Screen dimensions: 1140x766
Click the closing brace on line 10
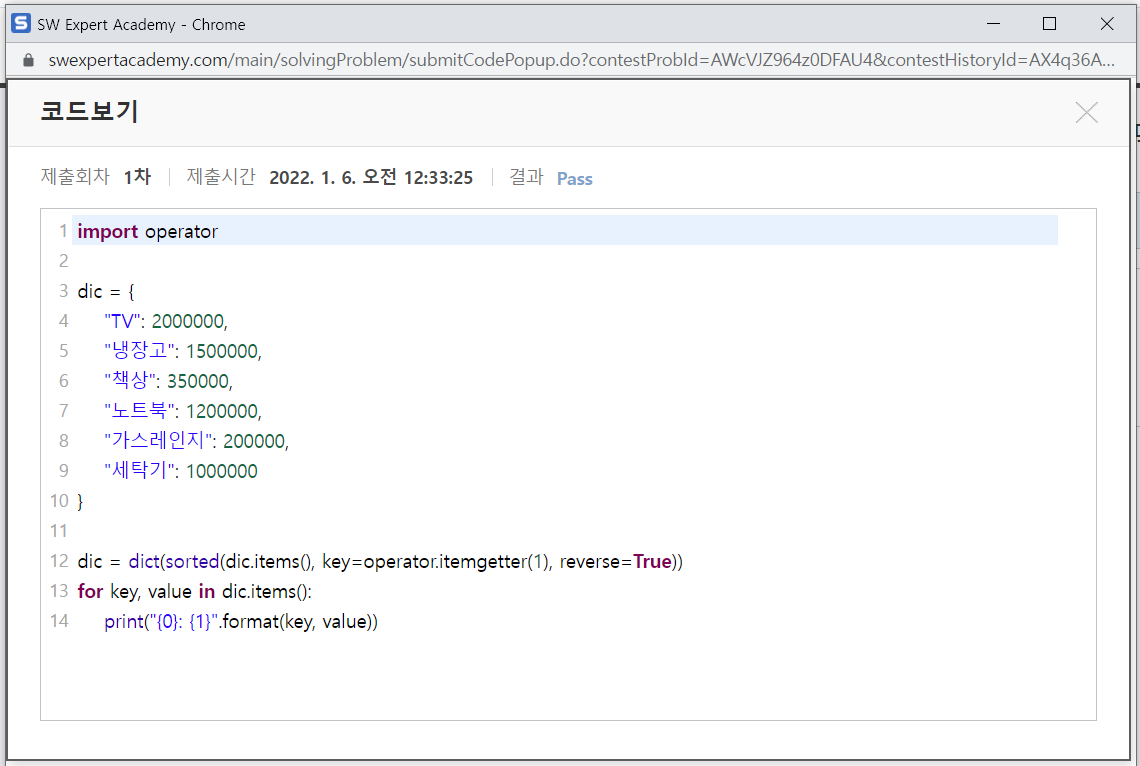[x=80, y=501]
